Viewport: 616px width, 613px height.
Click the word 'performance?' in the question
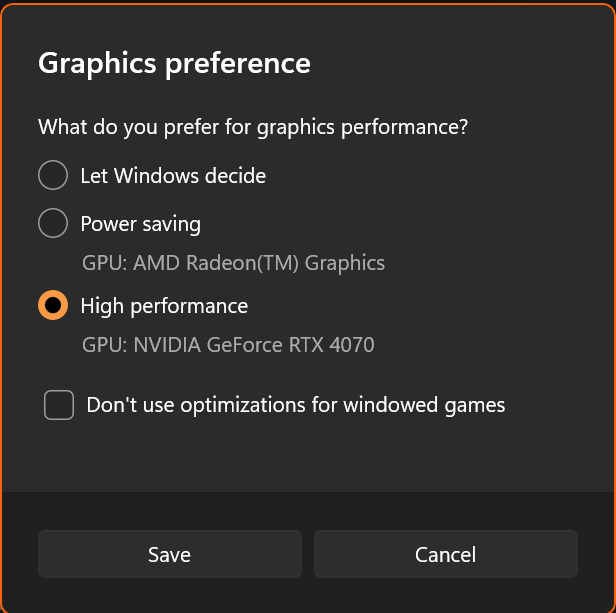404,128
